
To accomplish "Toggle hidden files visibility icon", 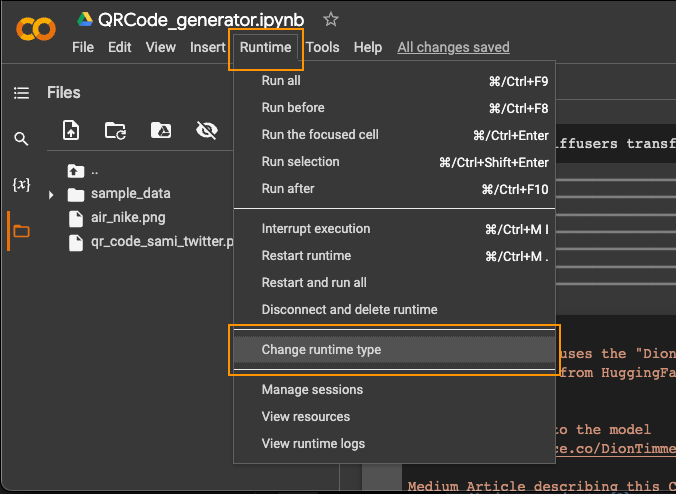I will 207,130.
